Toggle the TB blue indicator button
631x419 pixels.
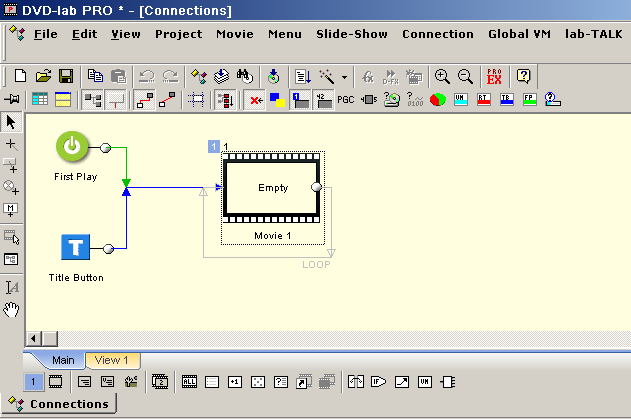[x=507, y=99]
